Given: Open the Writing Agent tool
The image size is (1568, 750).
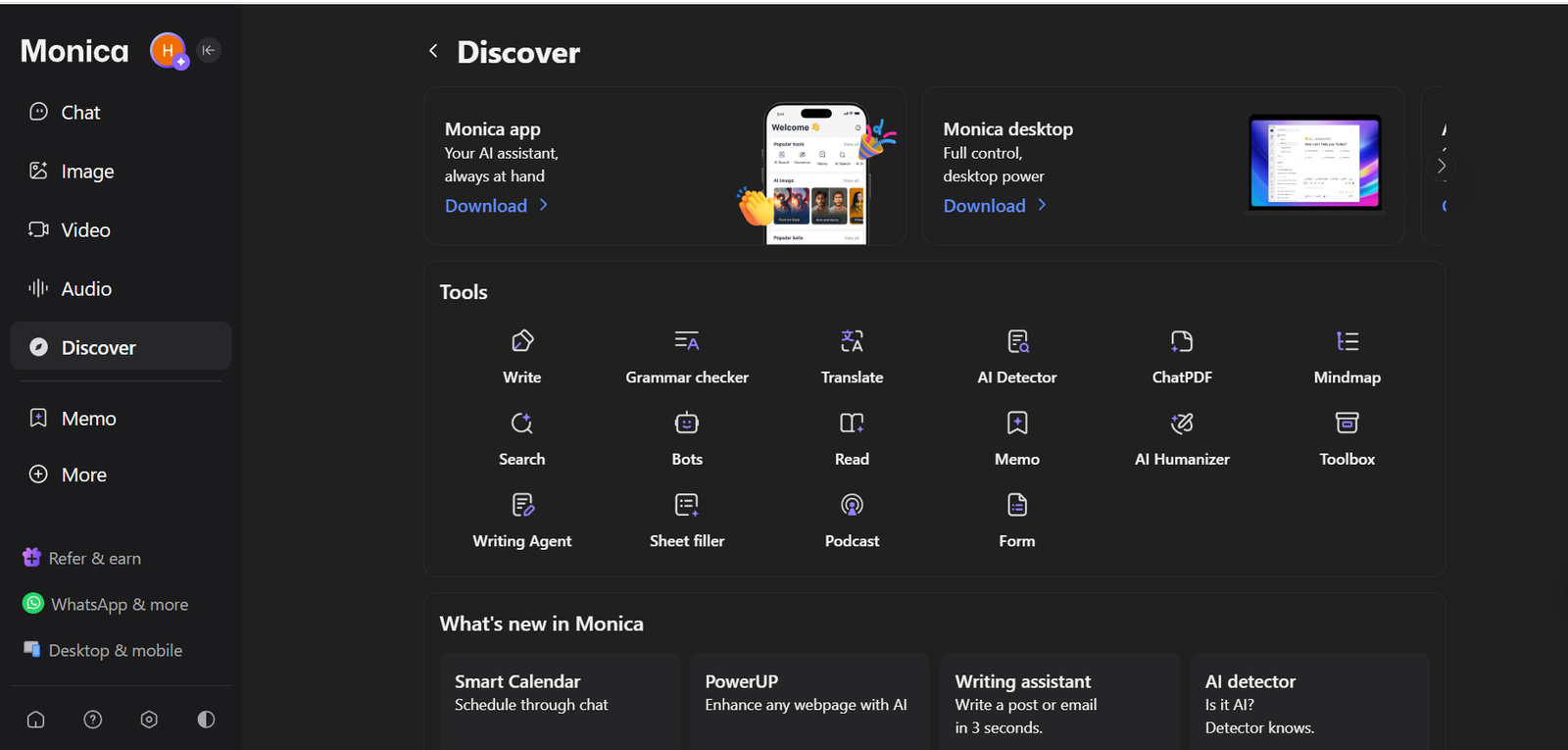Looking at the screenshot, I should click(x=522, y=521).
